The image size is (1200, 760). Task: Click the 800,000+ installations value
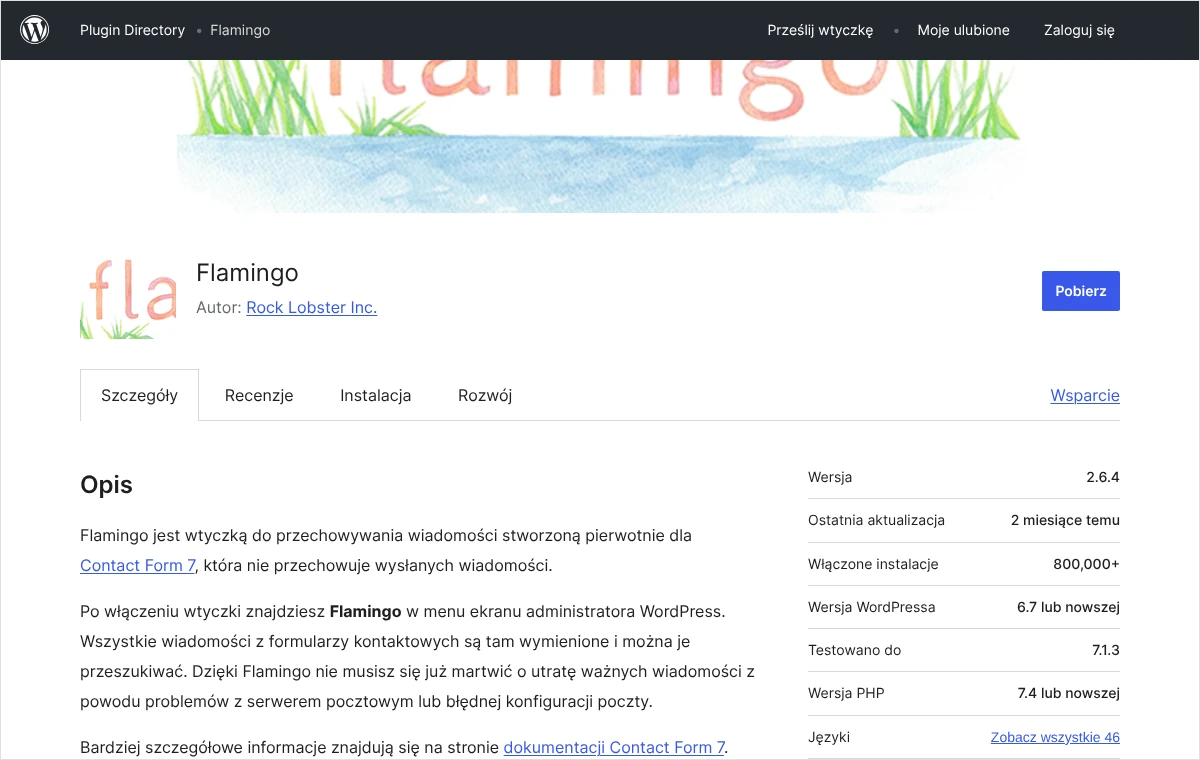pyautogui.click(x=1086, y=564)
